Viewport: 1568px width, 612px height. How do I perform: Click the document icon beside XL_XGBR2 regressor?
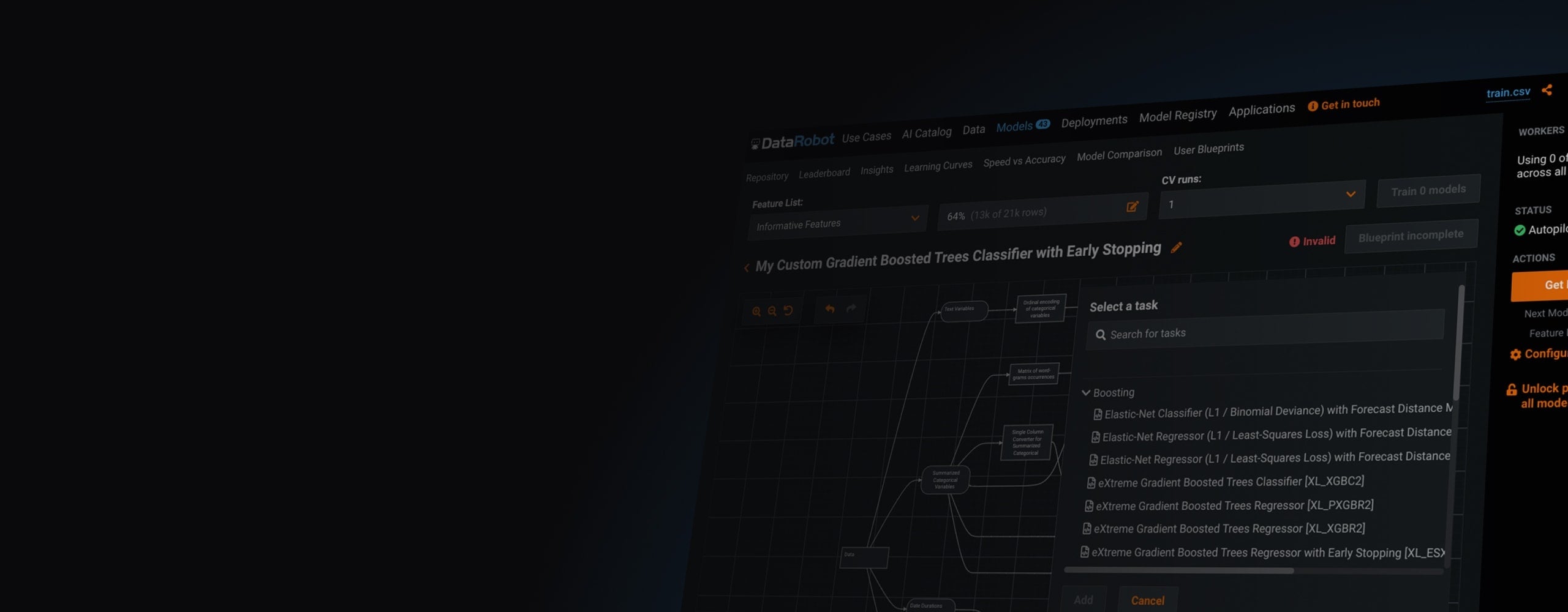(1087, 529)
